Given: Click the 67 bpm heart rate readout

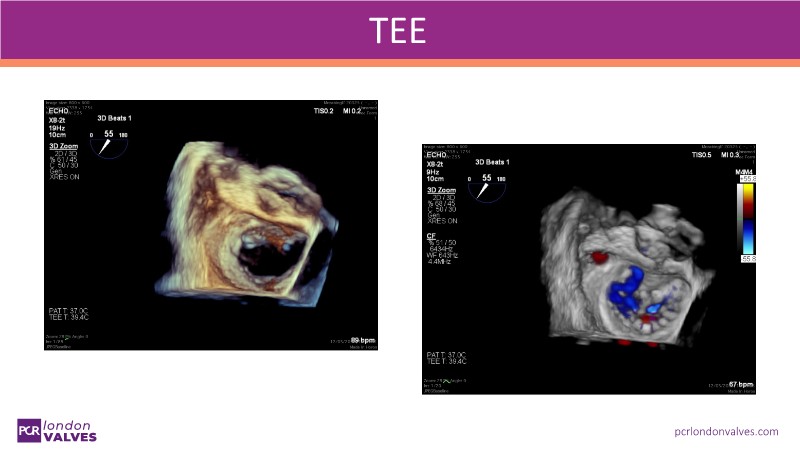Looking at the screenshot, I should pos(736,383).
